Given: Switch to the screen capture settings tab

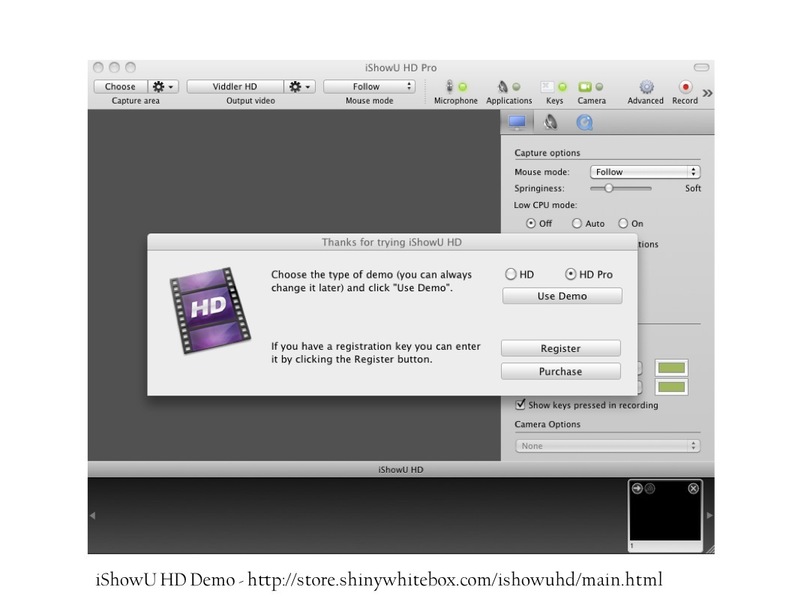Looking at the screenshot, I should [x=517, y=123].
